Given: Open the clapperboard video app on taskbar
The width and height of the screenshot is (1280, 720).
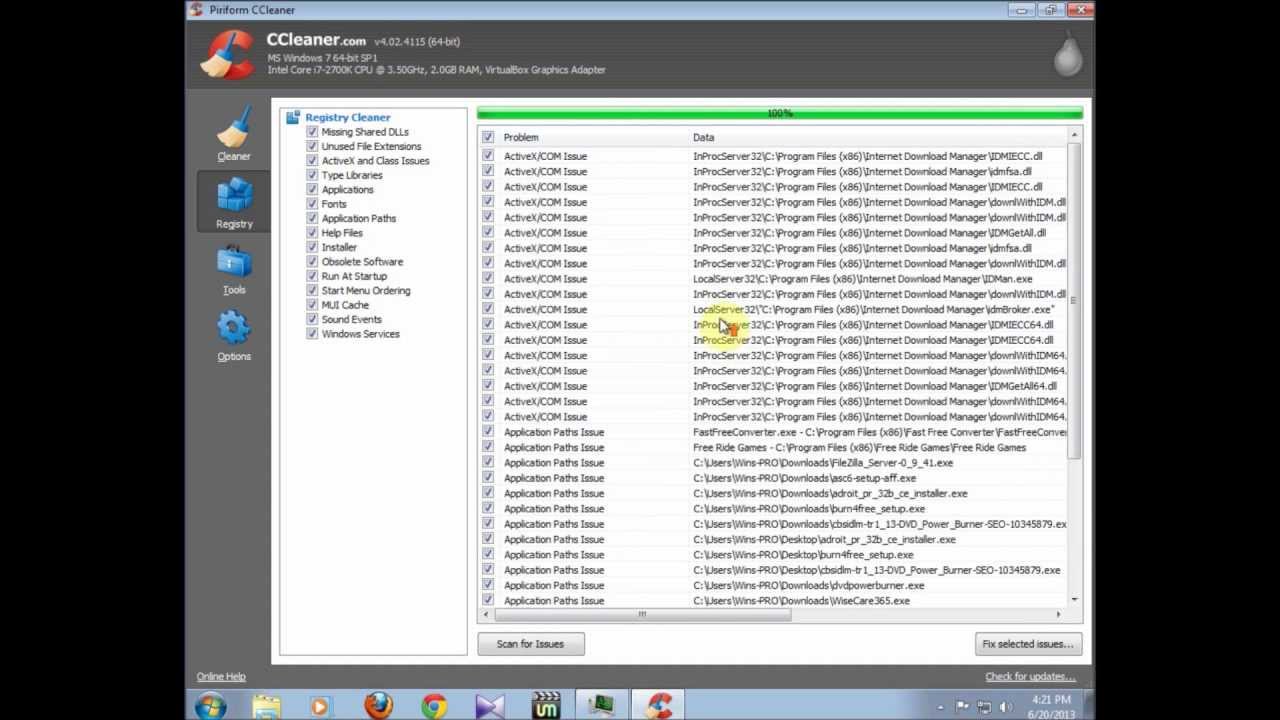Looking at the screenshot, I should [x=546, y=706].
